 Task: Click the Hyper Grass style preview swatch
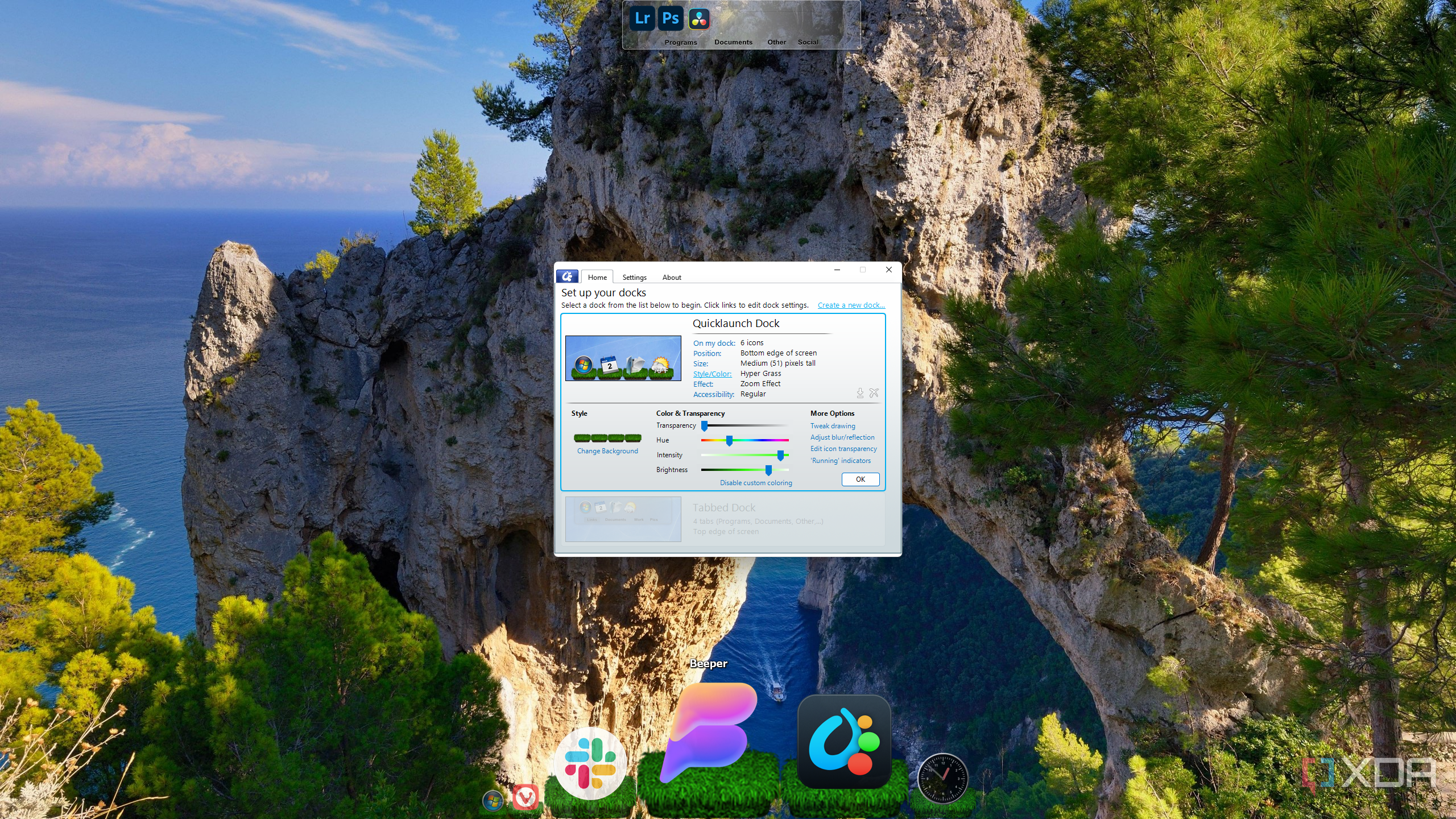[607, 438]
